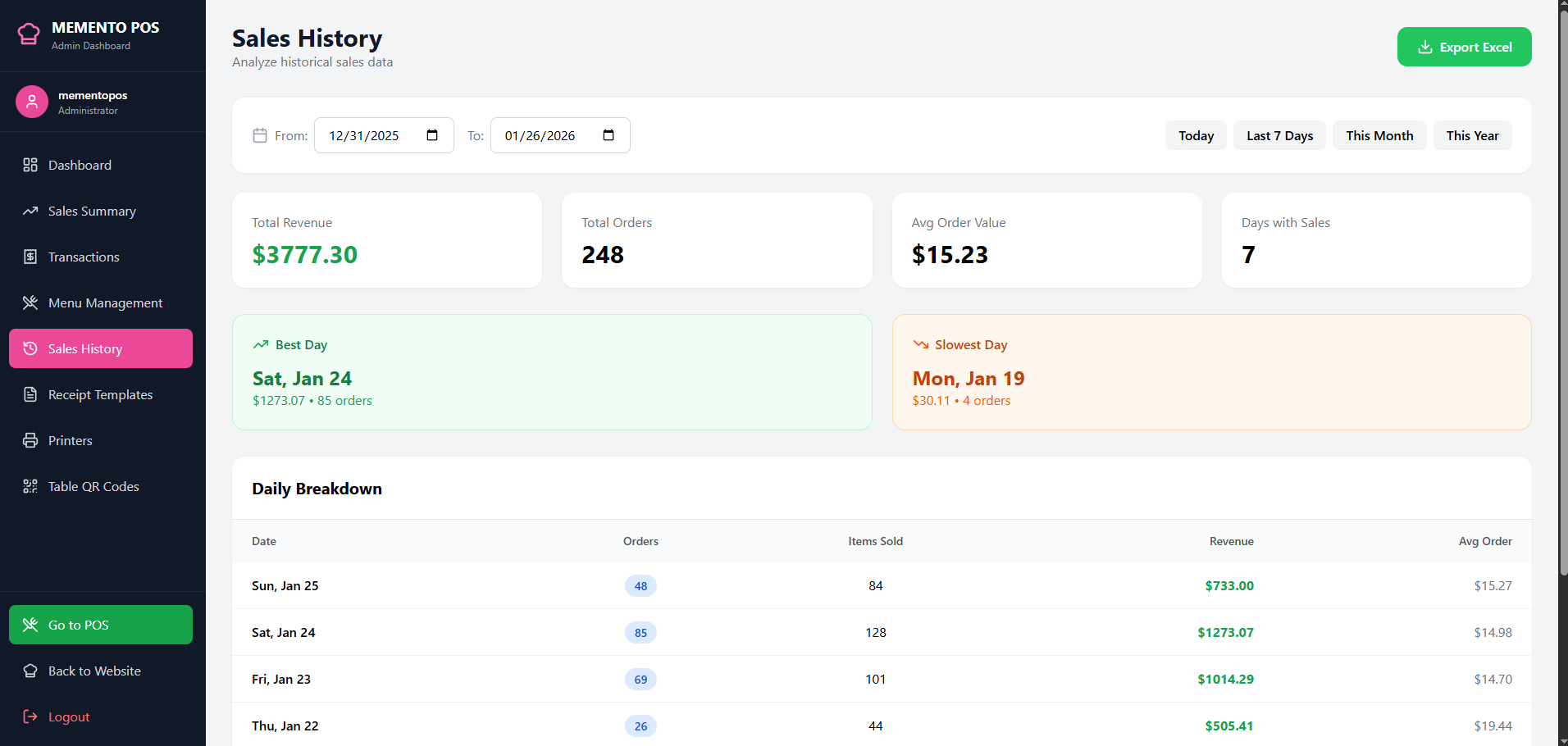Click the Export Excel button
Screen dimensions: 1568x746
tap(1464, 47)
